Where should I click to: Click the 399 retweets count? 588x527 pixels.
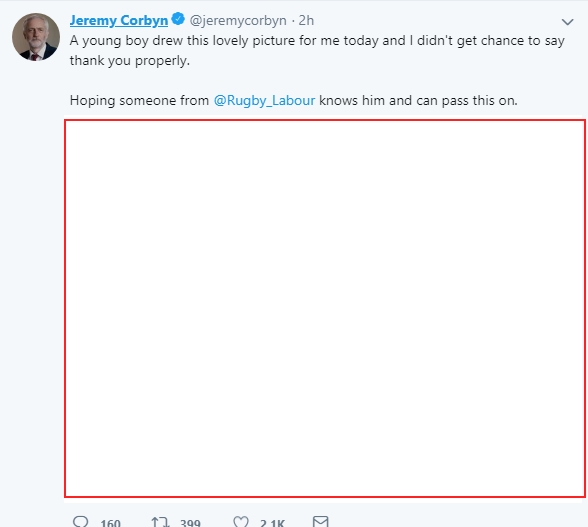tap(190, 522)
